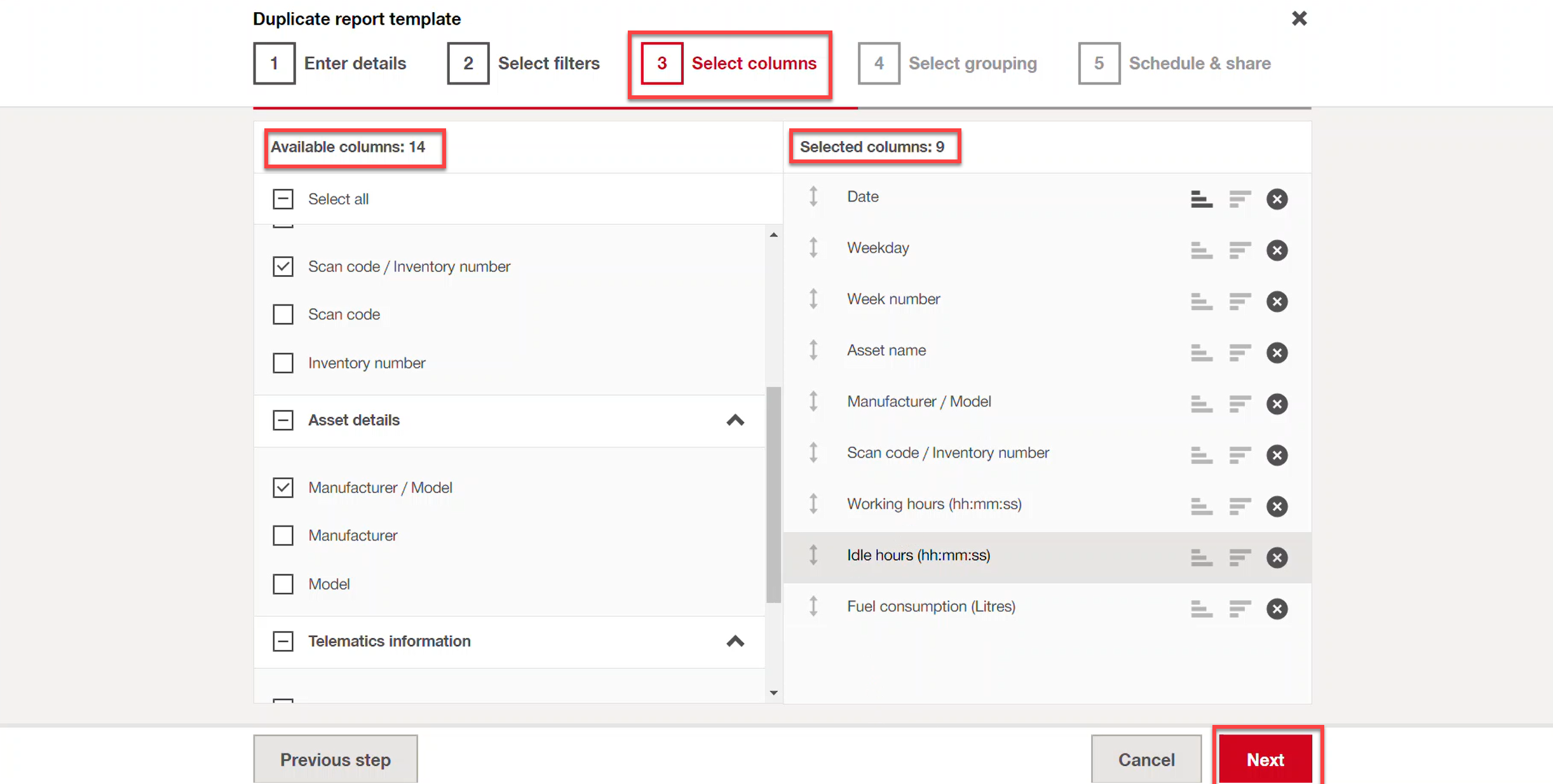
Task: Grab the reorder handle for Weekday
Action: click(813, 248)
